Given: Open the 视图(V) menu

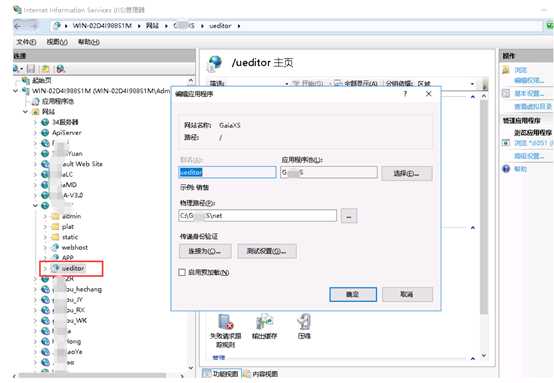Looking at the screenshot, I should point(57,42).
